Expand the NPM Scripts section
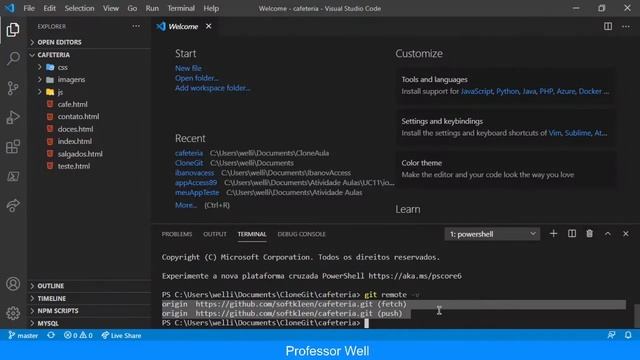Screen dimensions: 640x360 [58, 311]
